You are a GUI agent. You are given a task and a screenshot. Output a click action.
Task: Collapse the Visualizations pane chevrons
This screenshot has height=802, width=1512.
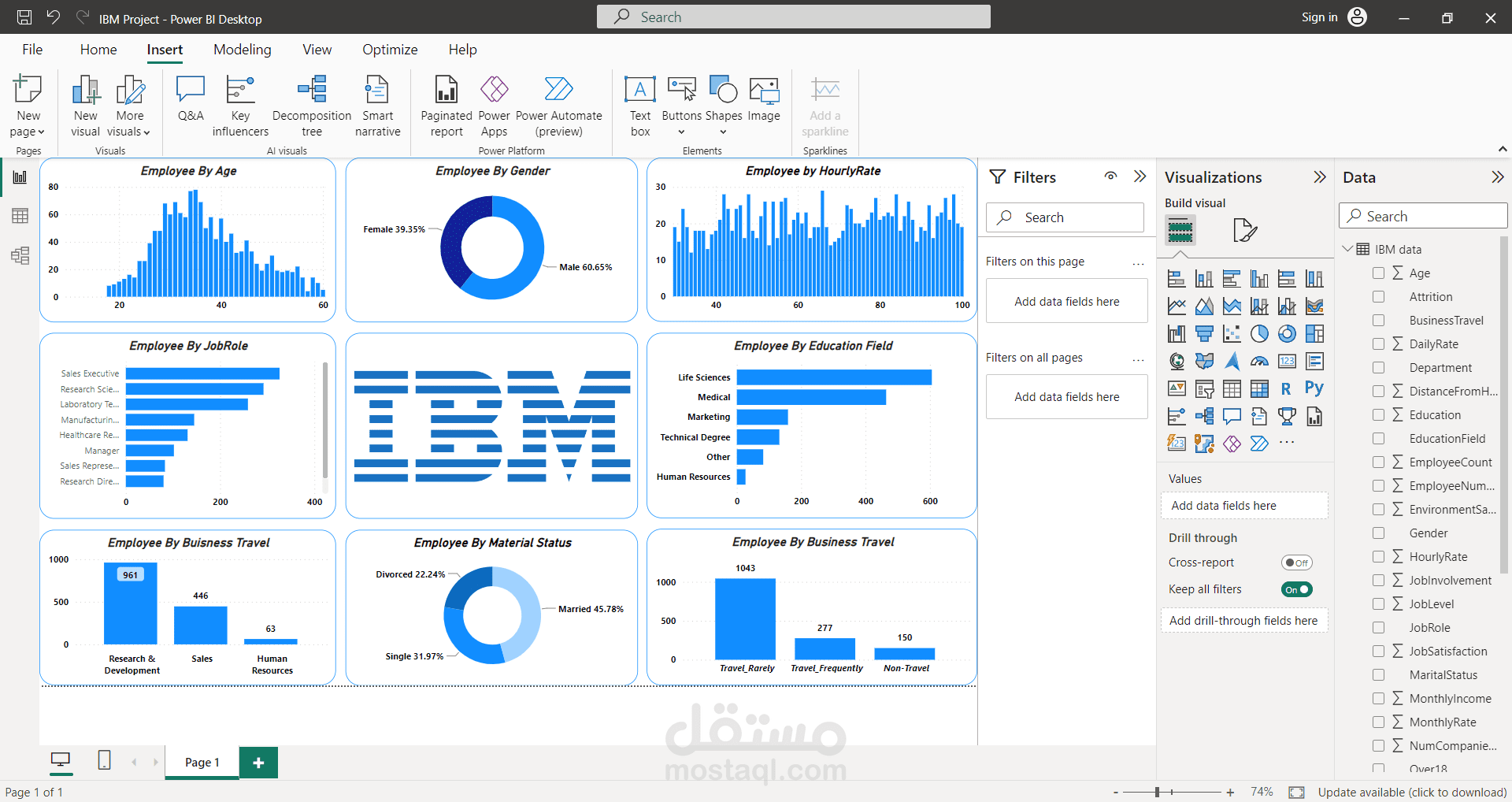[1320, 177]
